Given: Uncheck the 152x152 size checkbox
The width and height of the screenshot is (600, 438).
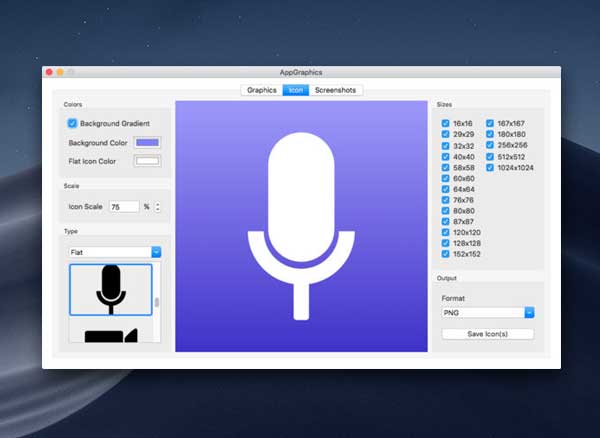Looking at the screenshot, I should tap(445, 254).
